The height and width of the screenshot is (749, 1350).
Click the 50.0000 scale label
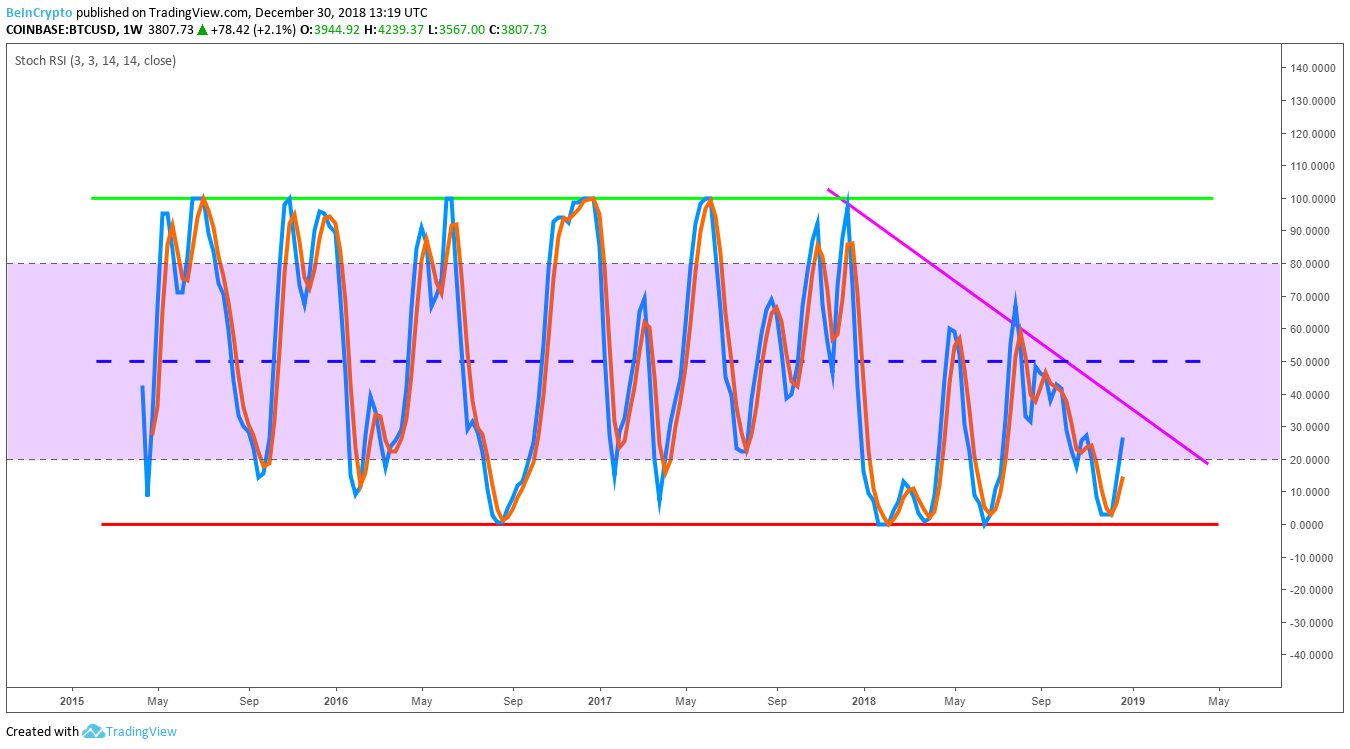pyautogui.click(x=1312, y=361)
